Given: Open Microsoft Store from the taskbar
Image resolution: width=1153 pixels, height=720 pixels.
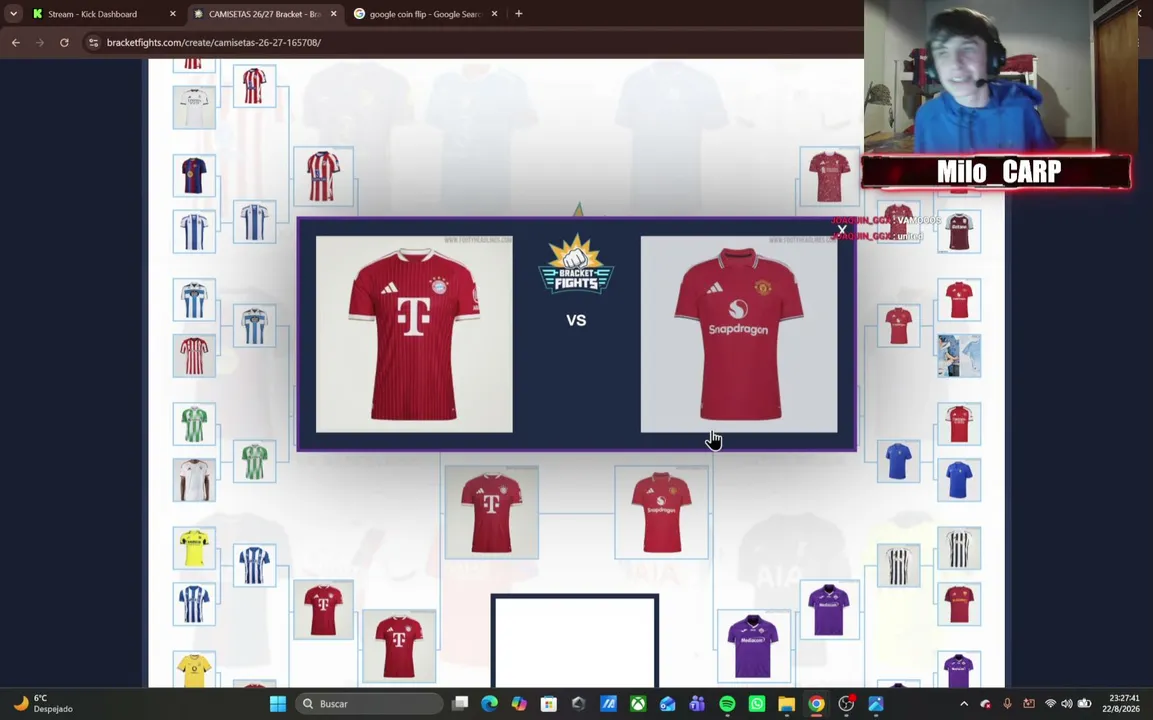Looking at the screenshot, I should tap(549, 704).
